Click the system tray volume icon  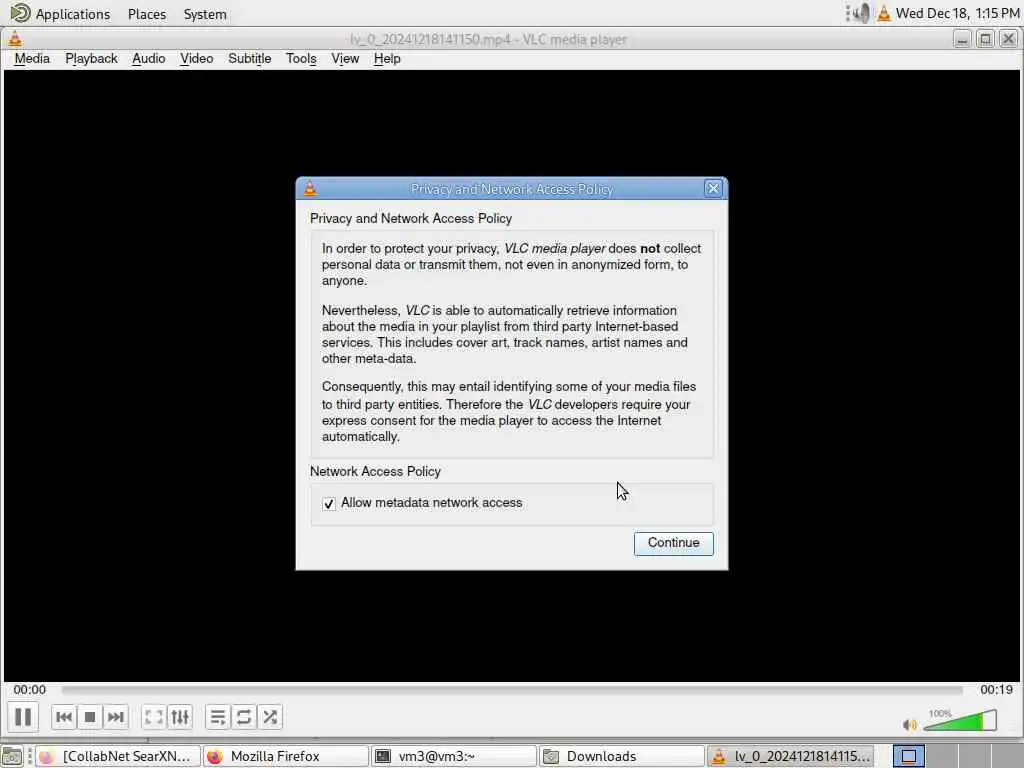859,13
